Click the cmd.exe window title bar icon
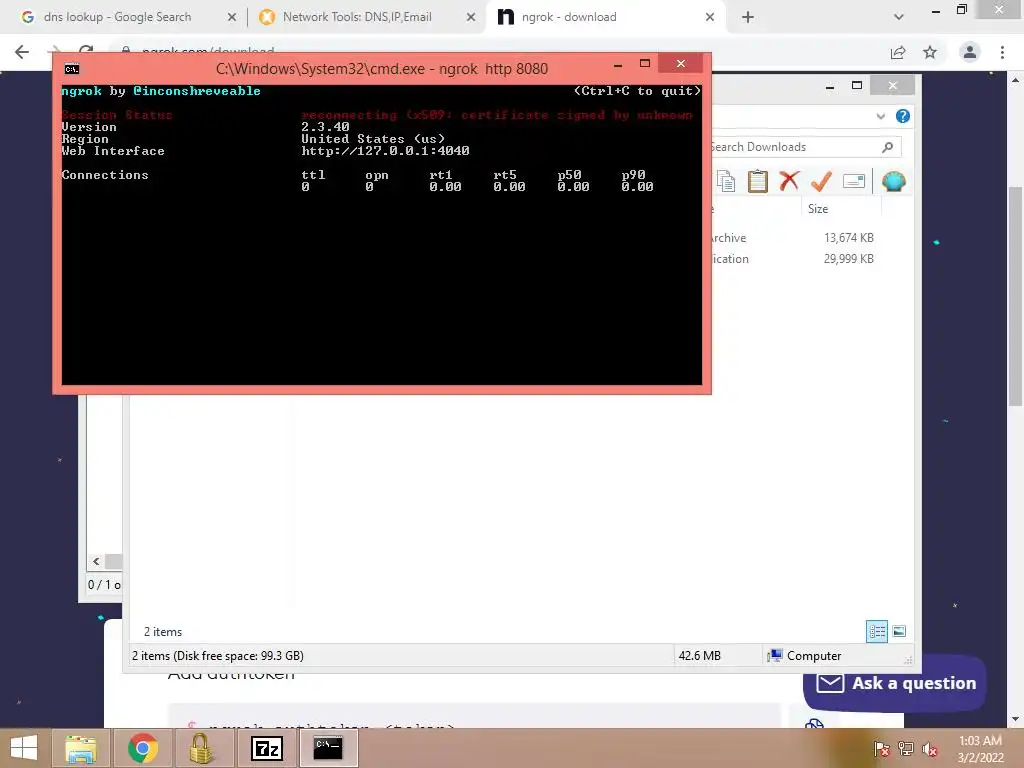This screenshot has height=768, width=1024. click(72, 69)
